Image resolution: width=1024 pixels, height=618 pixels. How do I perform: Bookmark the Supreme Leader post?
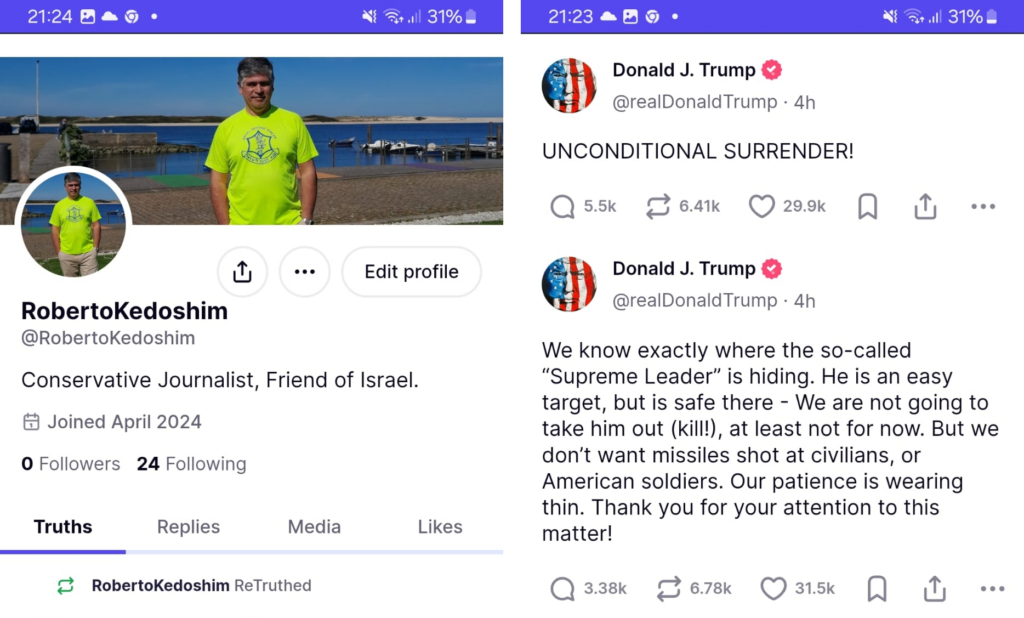click(x=877, y=589)
